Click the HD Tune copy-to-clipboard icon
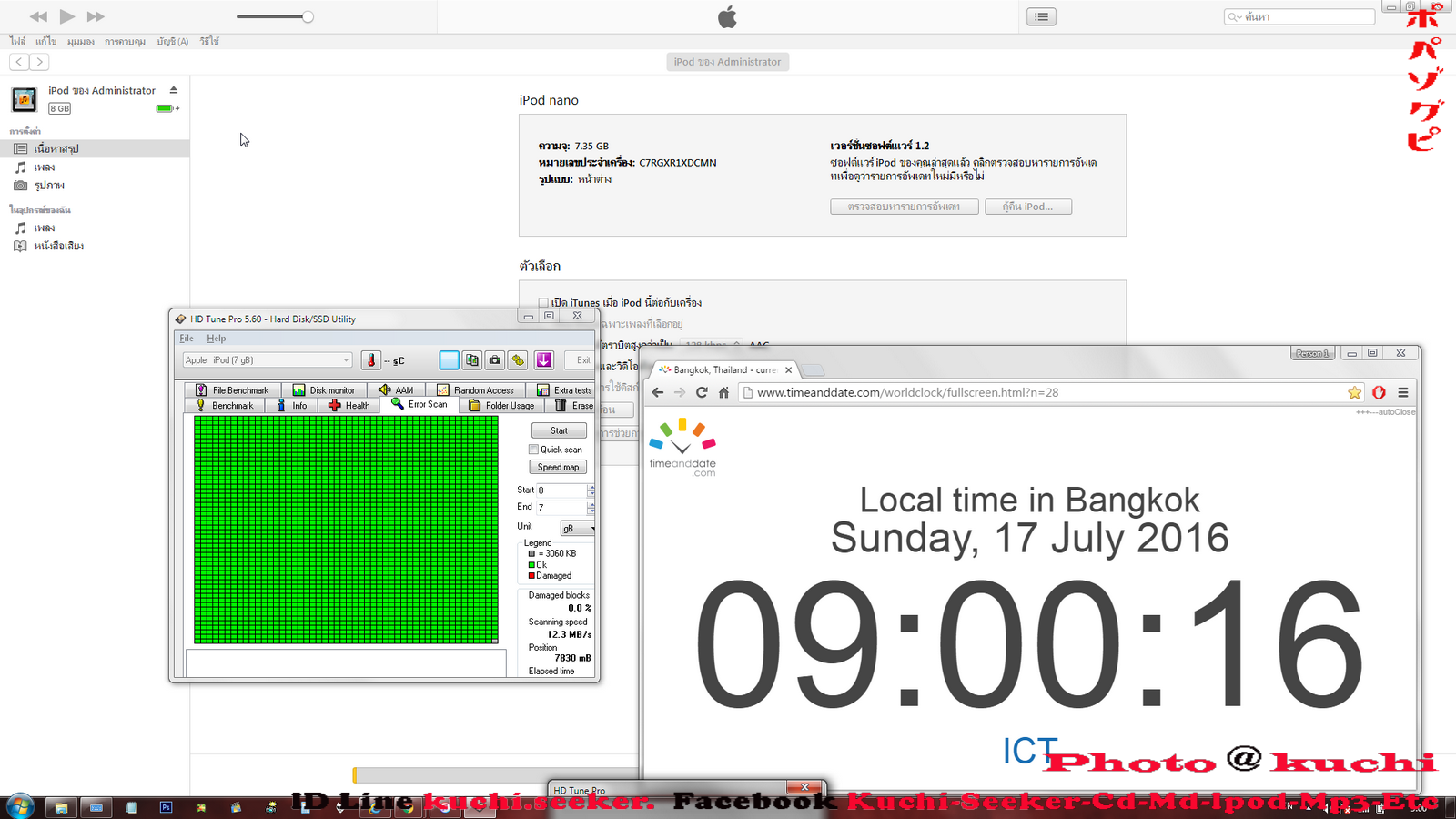This screenshot has width=1456, height=819. pos(472,360)
